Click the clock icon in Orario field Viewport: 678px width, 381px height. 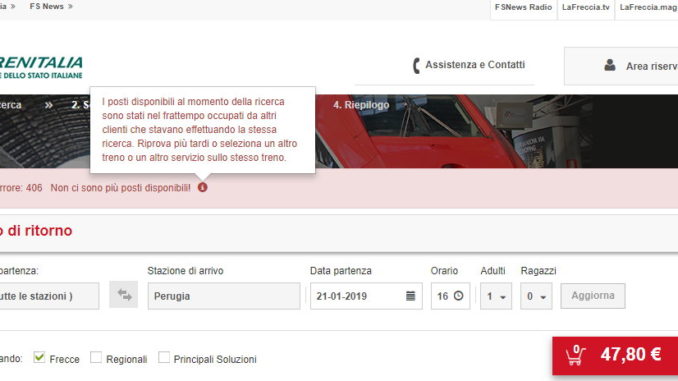458,296
